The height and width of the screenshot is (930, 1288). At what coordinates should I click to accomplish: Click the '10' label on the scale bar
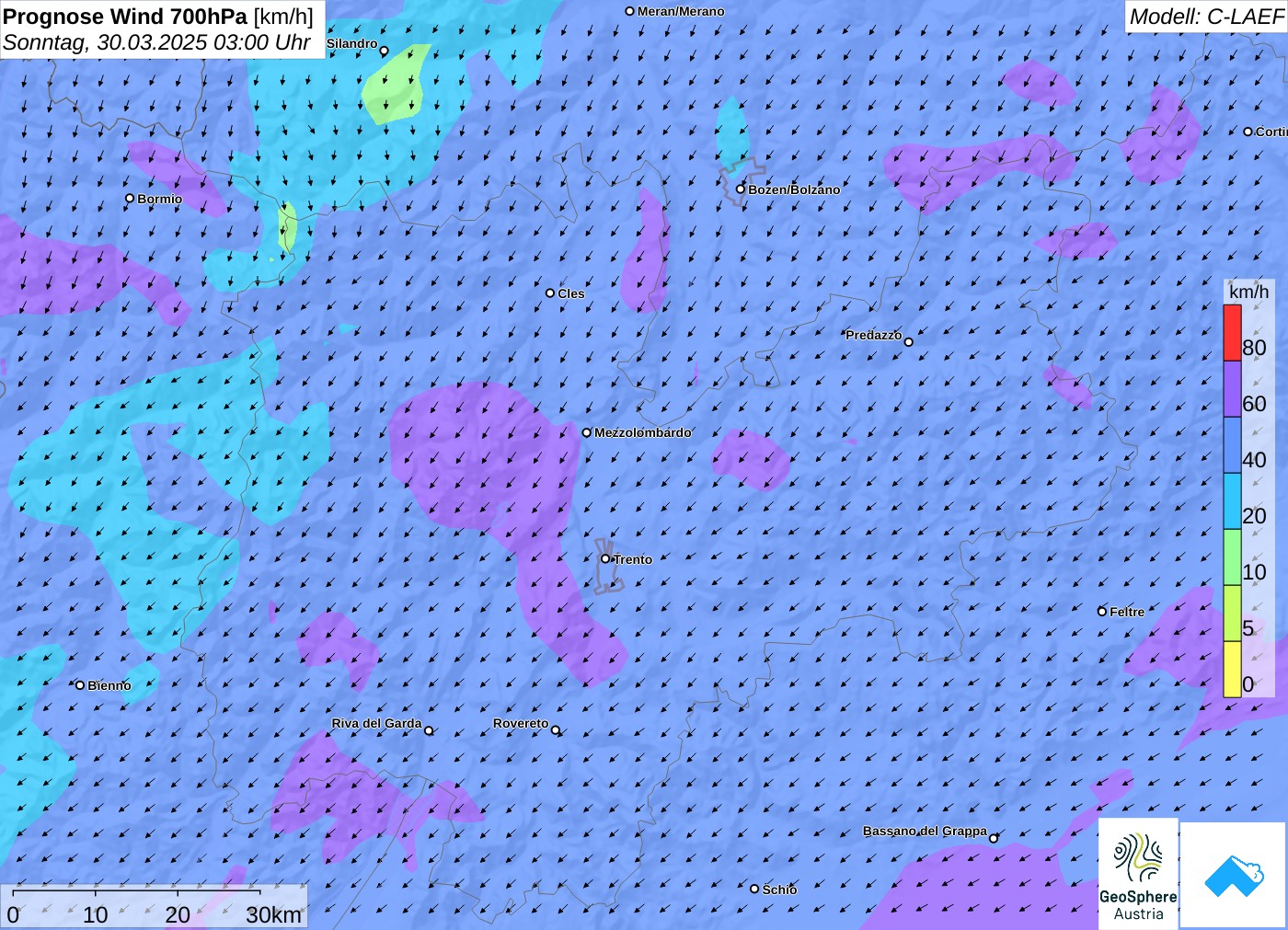click(x=96, y=915)
